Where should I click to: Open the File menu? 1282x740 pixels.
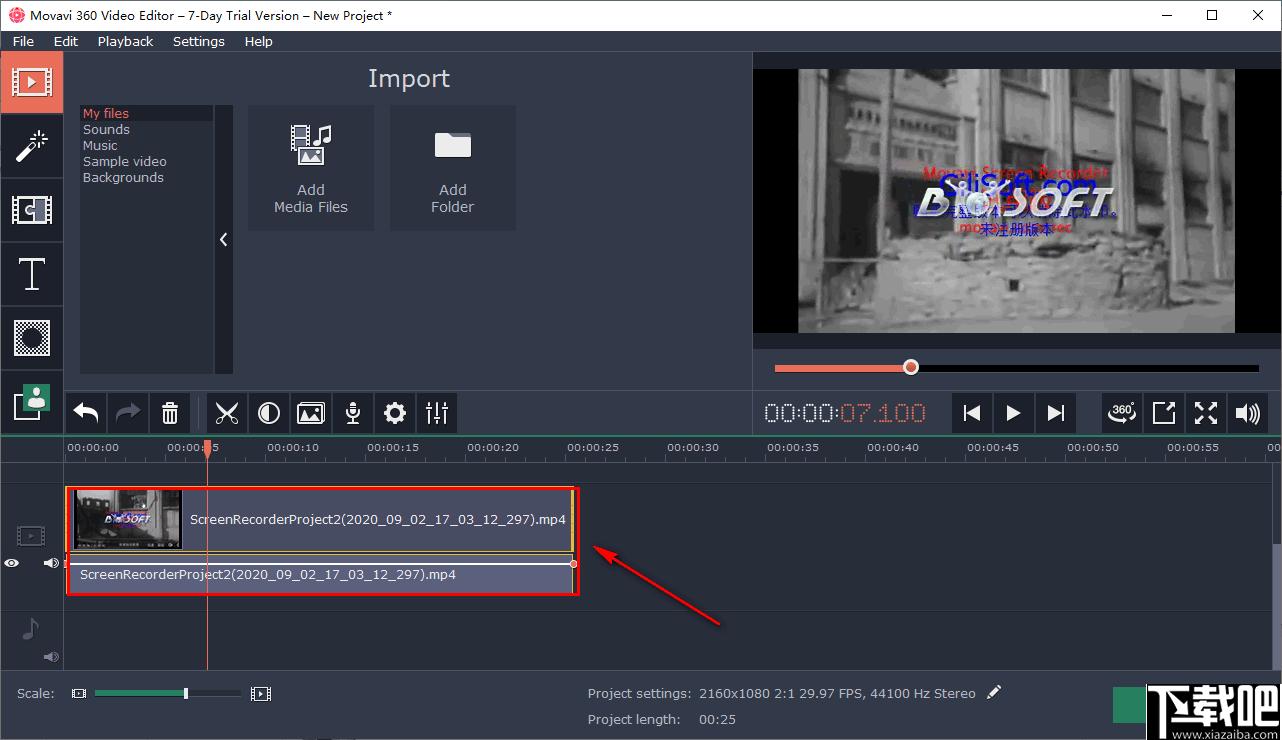click(x=23, y=41)
